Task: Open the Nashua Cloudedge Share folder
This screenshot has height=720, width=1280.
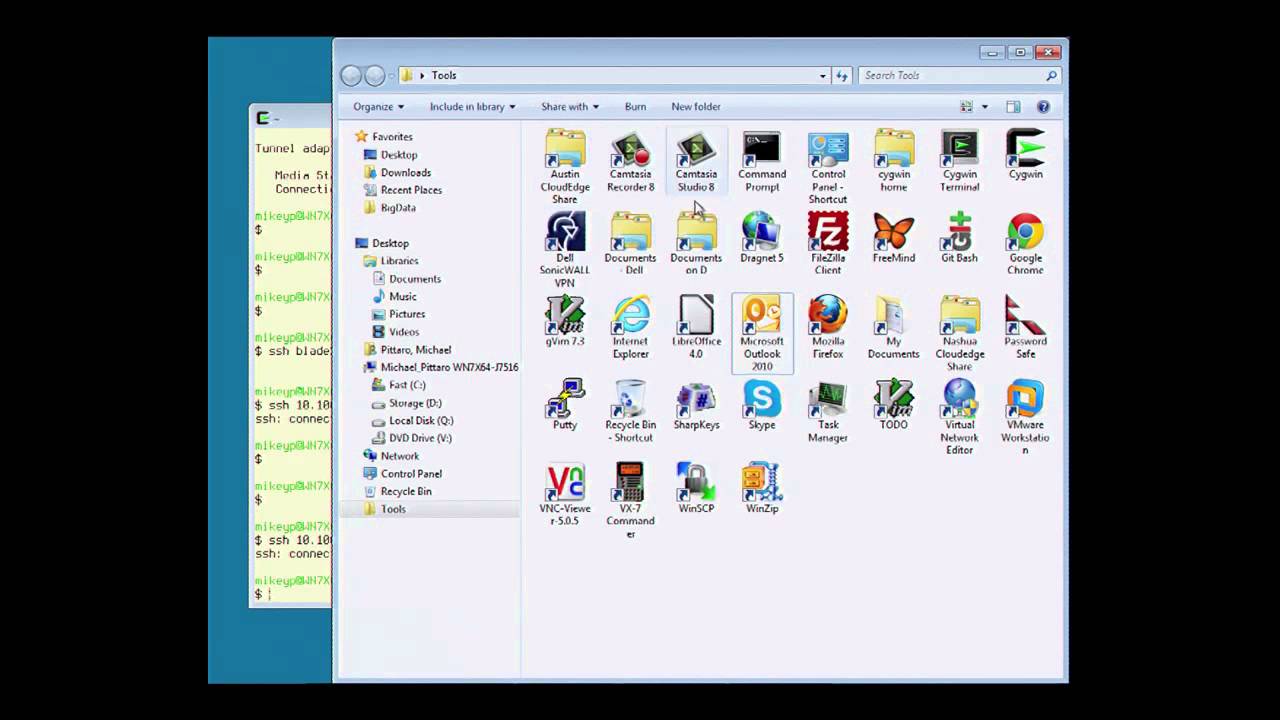Action: point(959,333)
